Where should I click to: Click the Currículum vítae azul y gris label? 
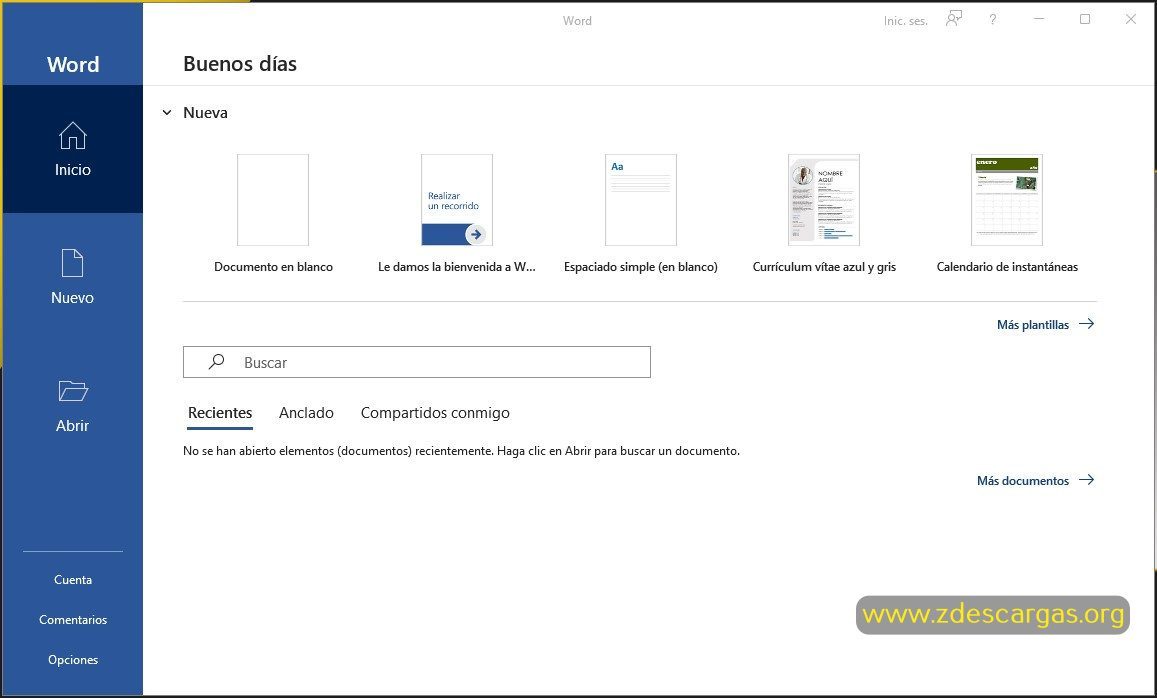[x=824, y=267]
